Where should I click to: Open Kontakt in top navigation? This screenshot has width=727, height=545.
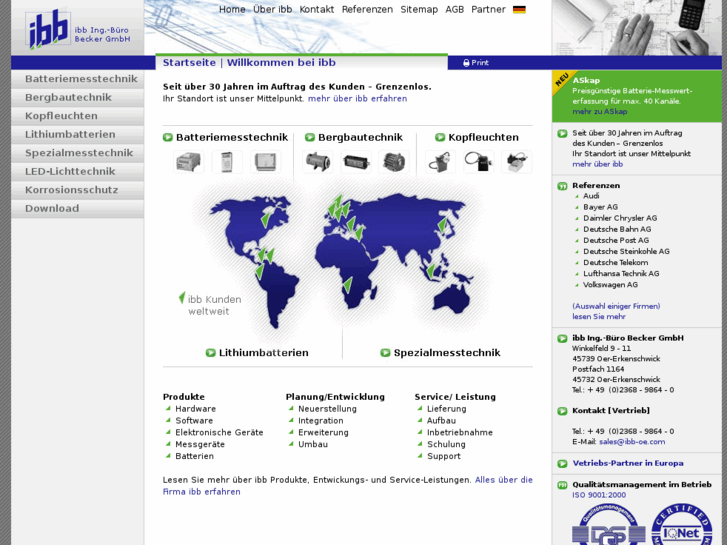coord(317,9)
